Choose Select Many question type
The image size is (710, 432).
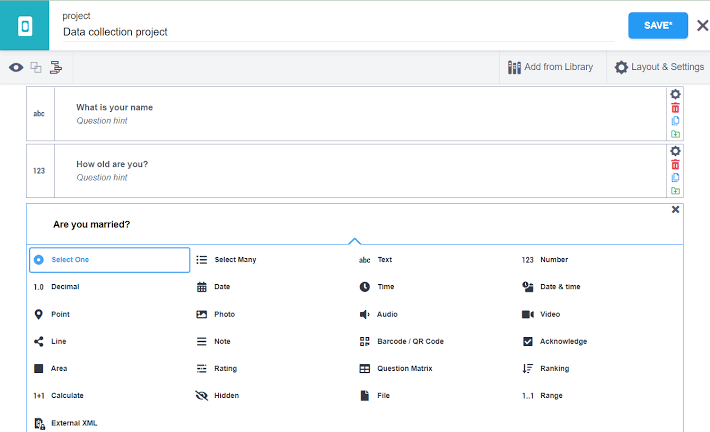tap(235, 260)
